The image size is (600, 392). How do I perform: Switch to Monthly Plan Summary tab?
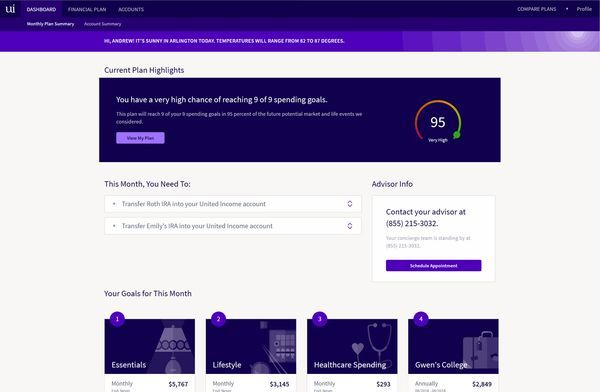pos(51,24)
